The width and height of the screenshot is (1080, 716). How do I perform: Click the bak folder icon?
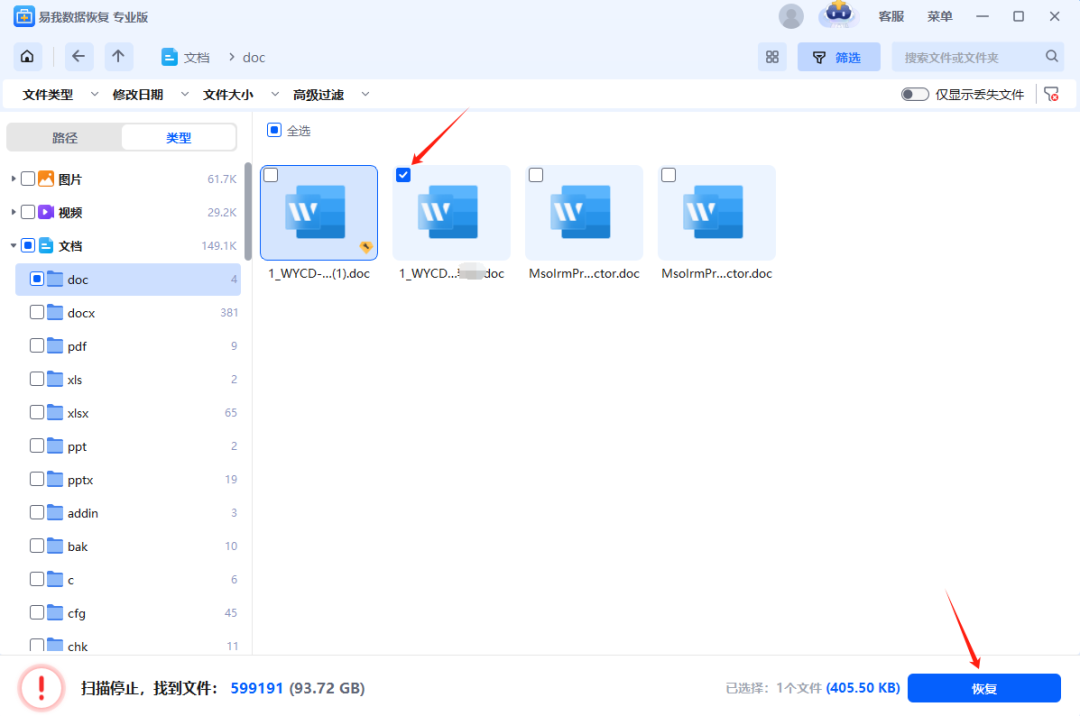coord(55,546)
